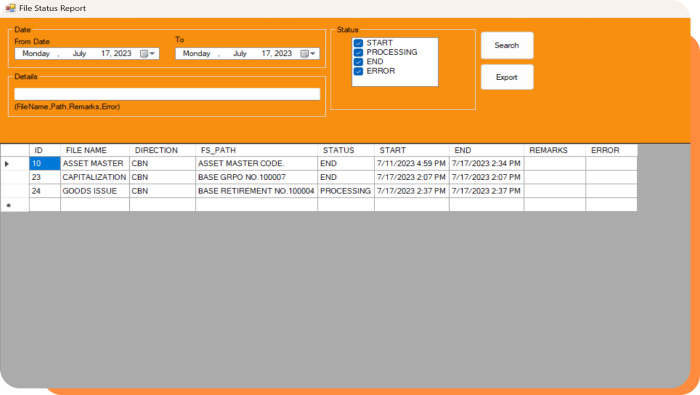Image resolution: width=700 pixels, height=395 pixels.
Task: Select the 'CAPITALIZATION' file name cell
Action: point(95,177)
